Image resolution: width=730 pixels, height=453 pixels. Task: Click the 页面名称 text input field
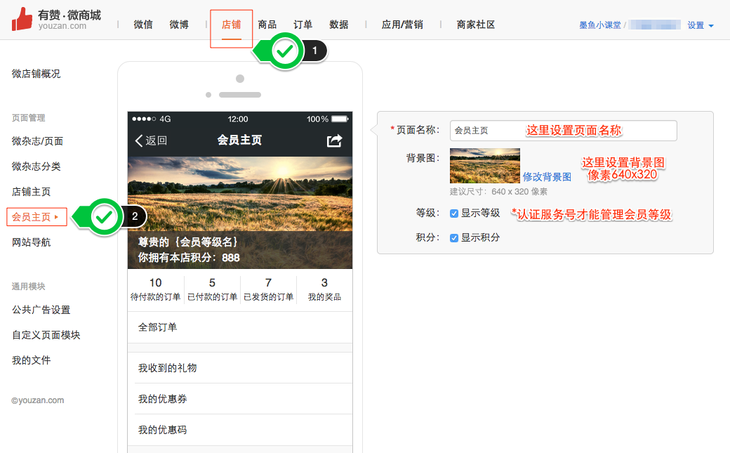tap(563, 130)
